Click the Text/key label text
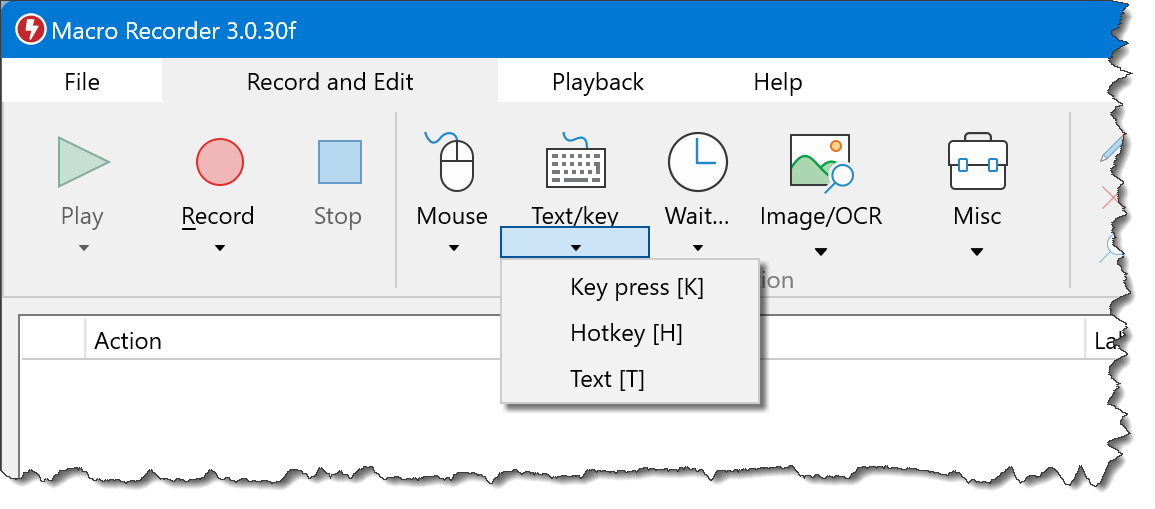Screen dimensions: 1155x509 coord(575,217)
